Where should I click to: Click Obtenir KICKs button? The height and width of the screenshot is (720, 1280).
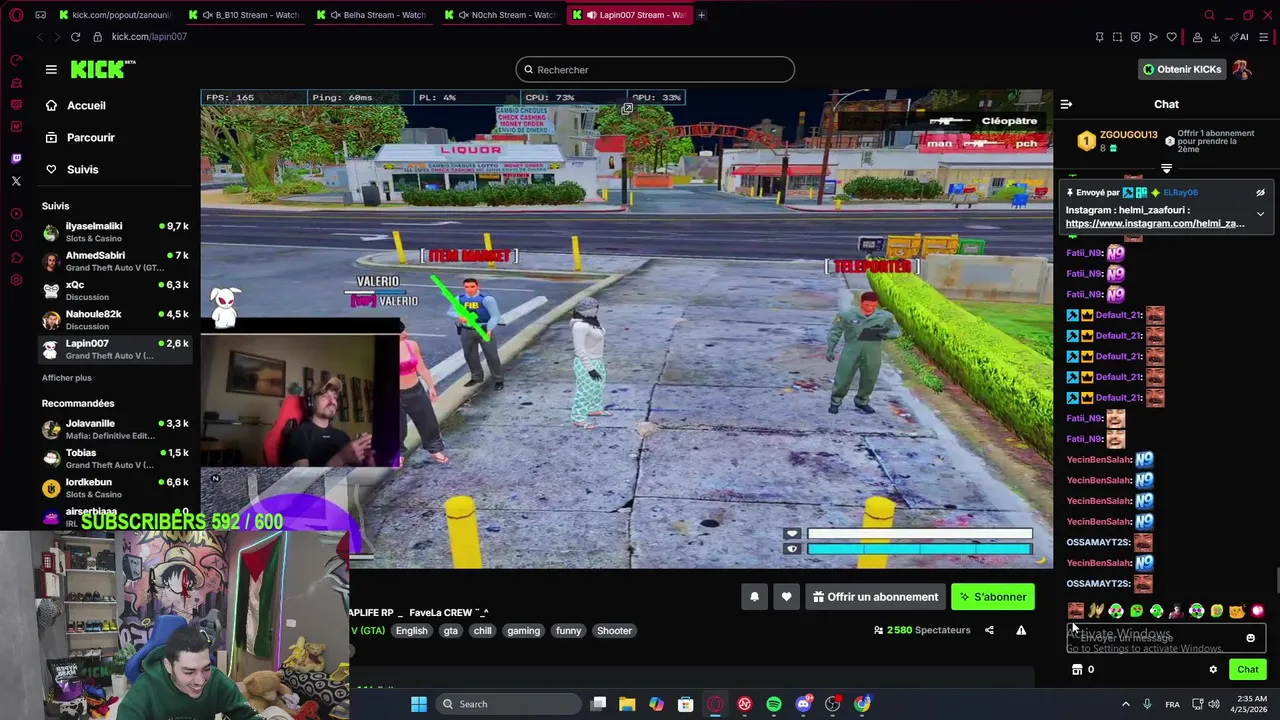point(1182,69)
